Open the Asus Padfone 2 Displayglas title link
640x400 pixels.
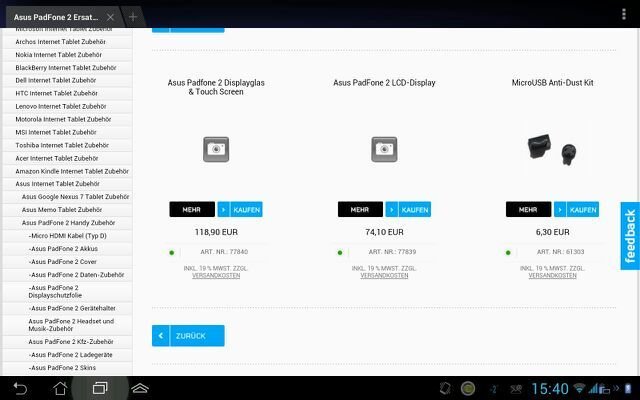pyautogui.click(x=216, y=87)
